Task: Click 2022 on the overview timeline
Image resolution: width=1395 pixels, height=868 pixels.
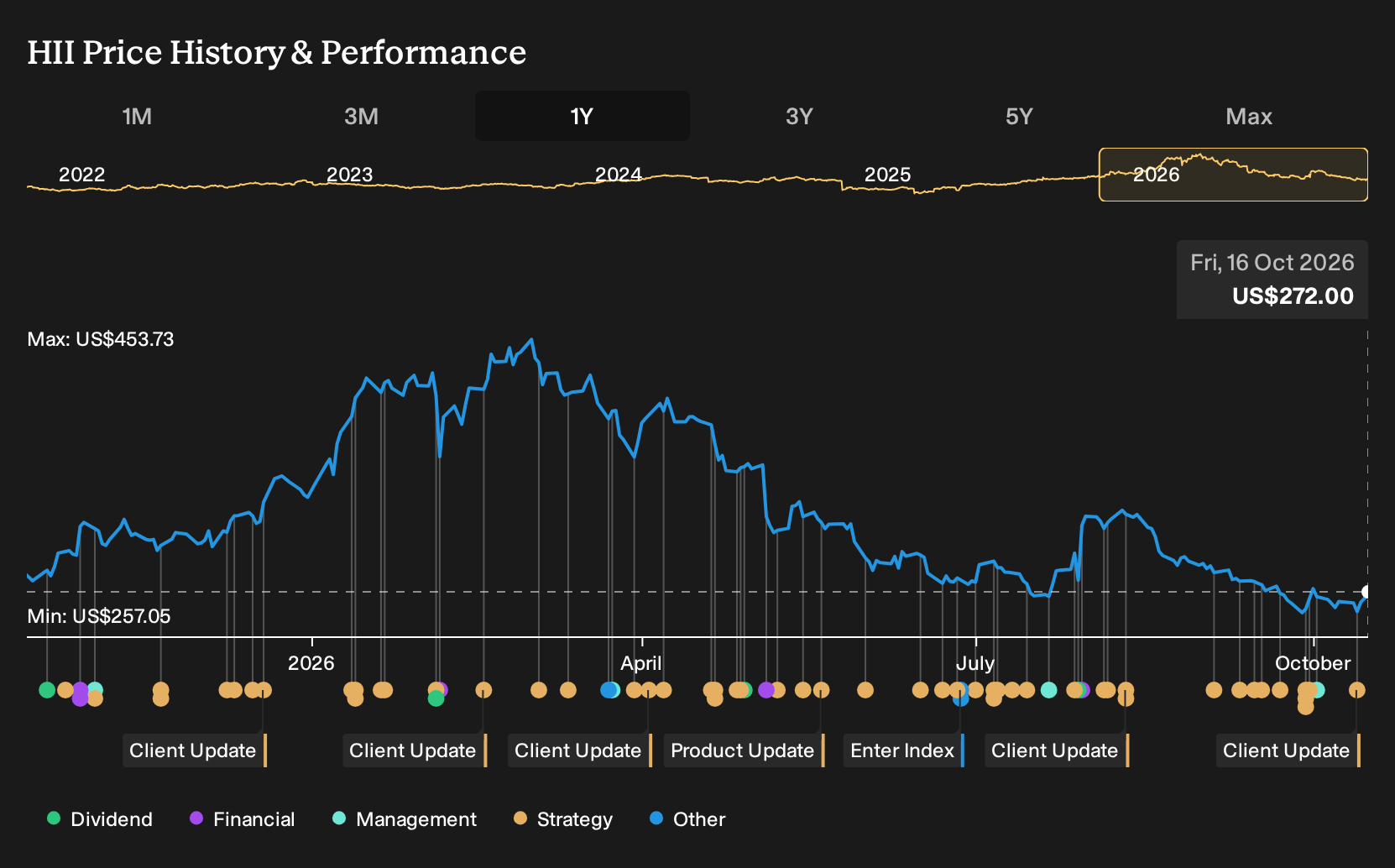Action: (x=81, y=175)
